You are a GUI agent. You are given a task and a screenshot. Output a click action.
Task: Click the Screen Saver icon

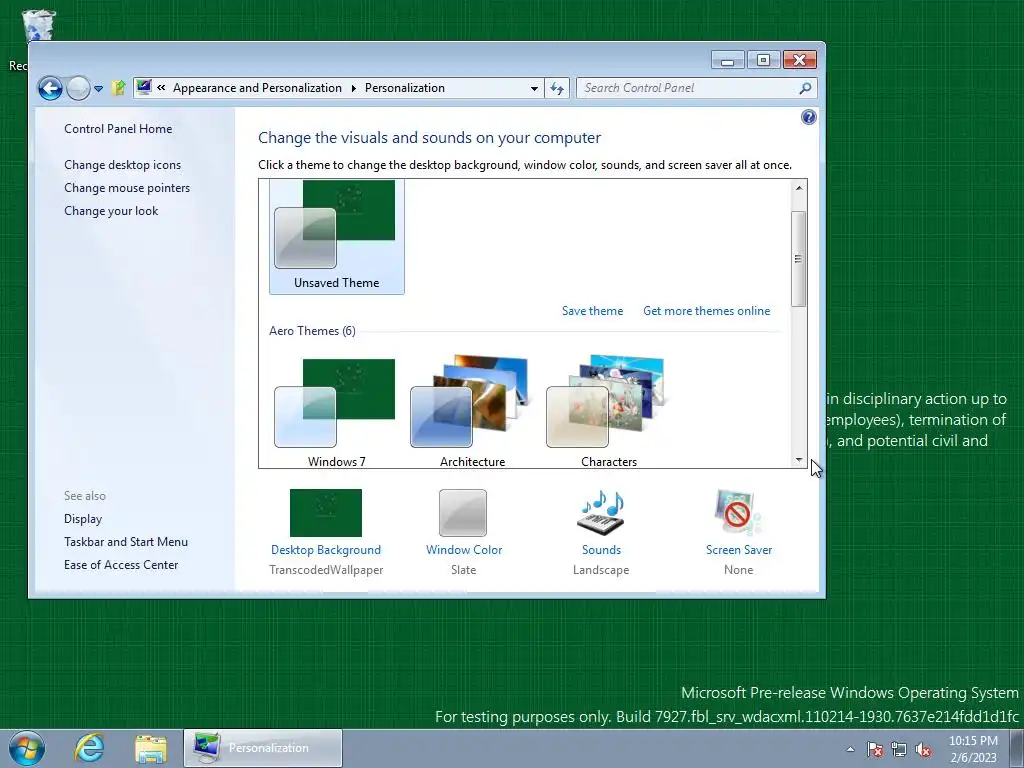click(739, 513)
